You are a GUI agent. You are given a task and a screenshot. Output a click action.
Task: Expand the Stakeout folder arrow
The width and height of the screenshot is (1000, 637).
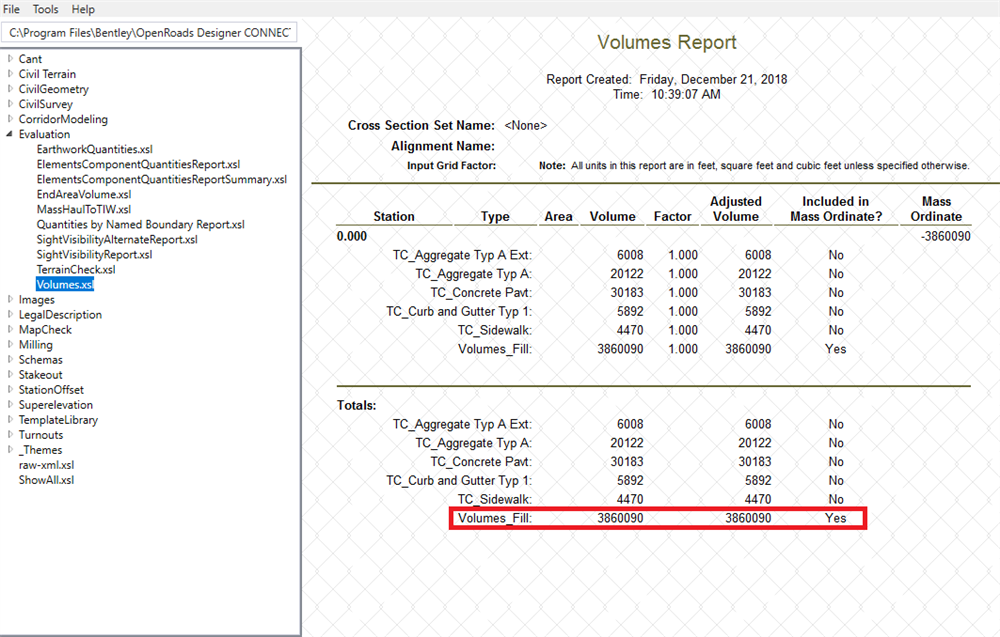(10, 374)
